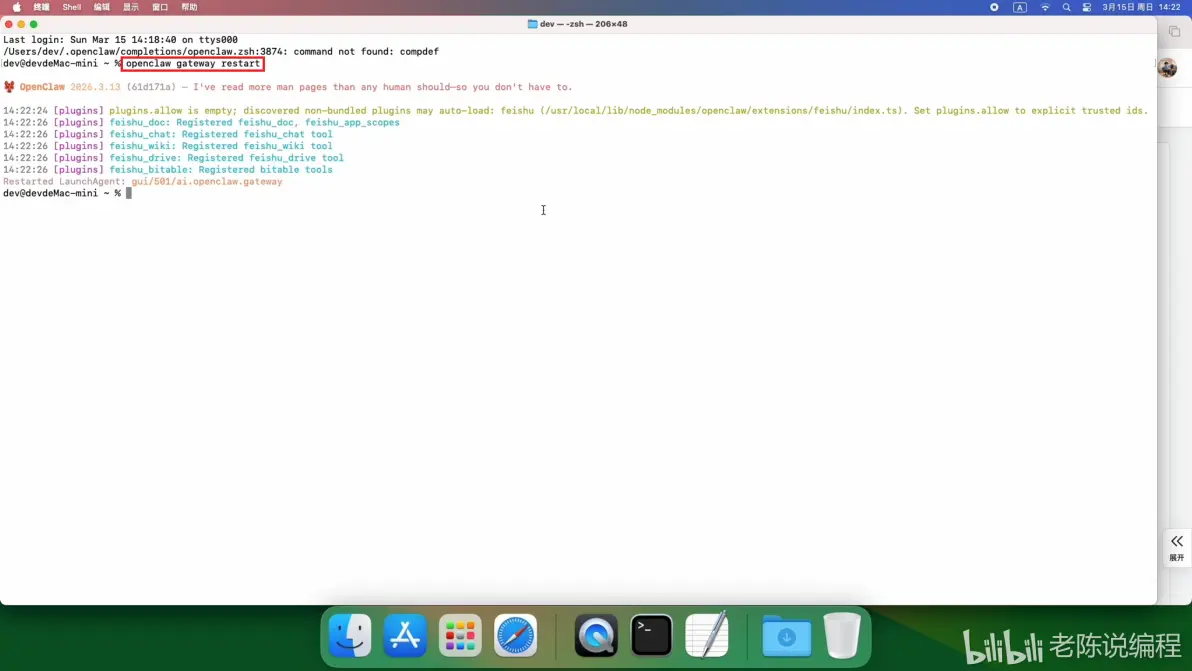Open Spotlight search in menu bar
Image resolution: width=1192 pixels, height=671 pixels.
(1066, 7)
